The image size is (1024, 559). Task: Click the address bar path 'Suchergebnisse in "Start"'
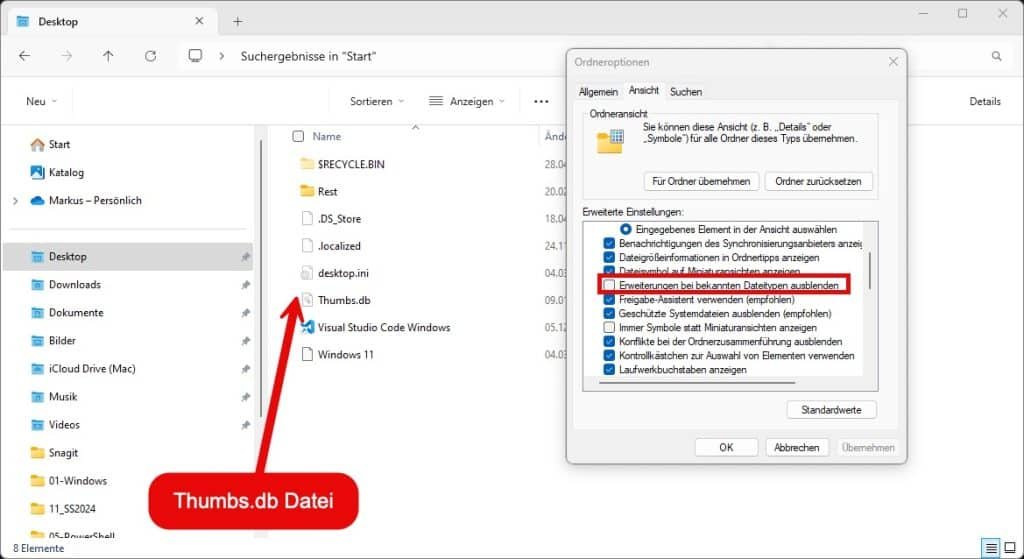pos(308,56)
